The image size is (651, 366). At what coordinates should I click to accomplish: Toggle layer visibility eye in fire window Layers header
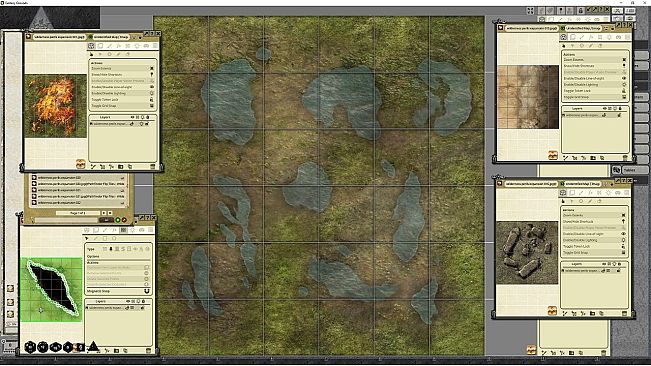point(133,117)
